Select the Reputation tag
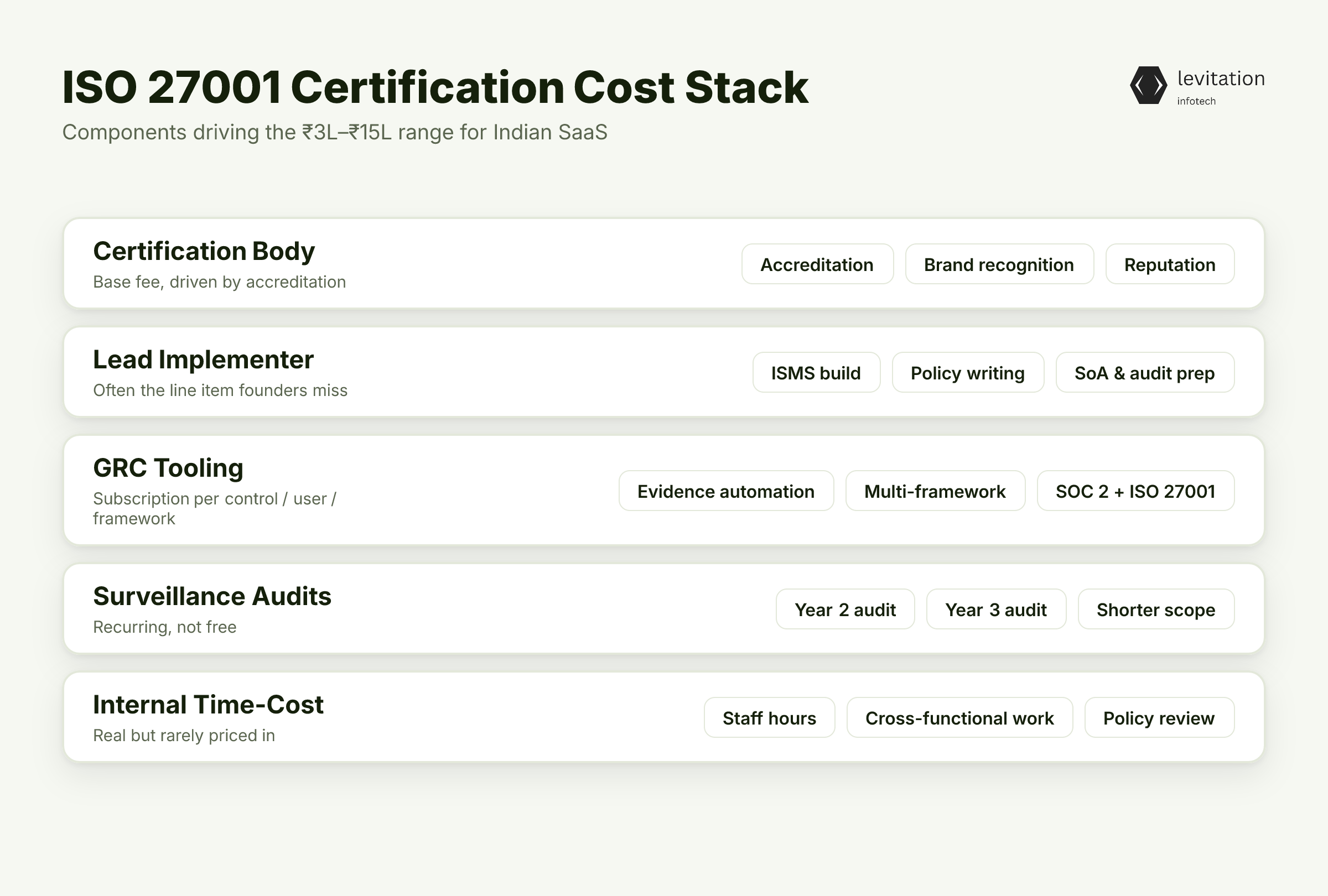 pos(1170,264)
